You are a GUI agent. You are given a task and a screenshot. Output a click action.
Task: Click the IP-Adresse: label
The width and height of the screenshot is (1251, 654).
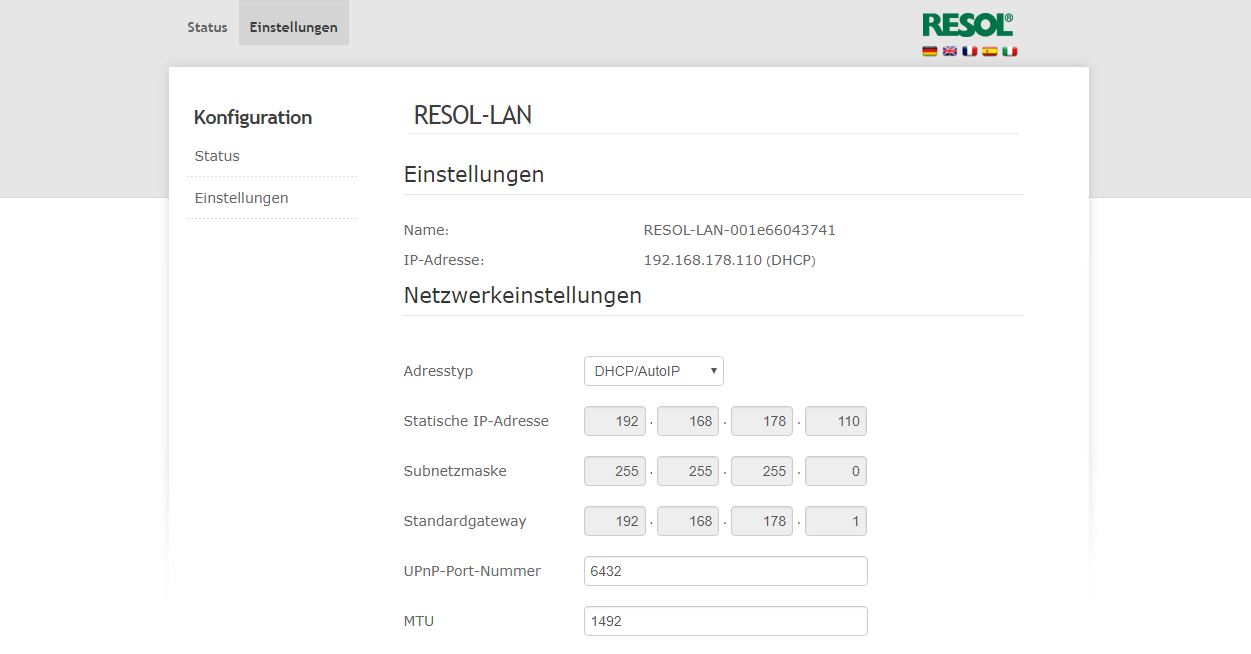point(444,260)
